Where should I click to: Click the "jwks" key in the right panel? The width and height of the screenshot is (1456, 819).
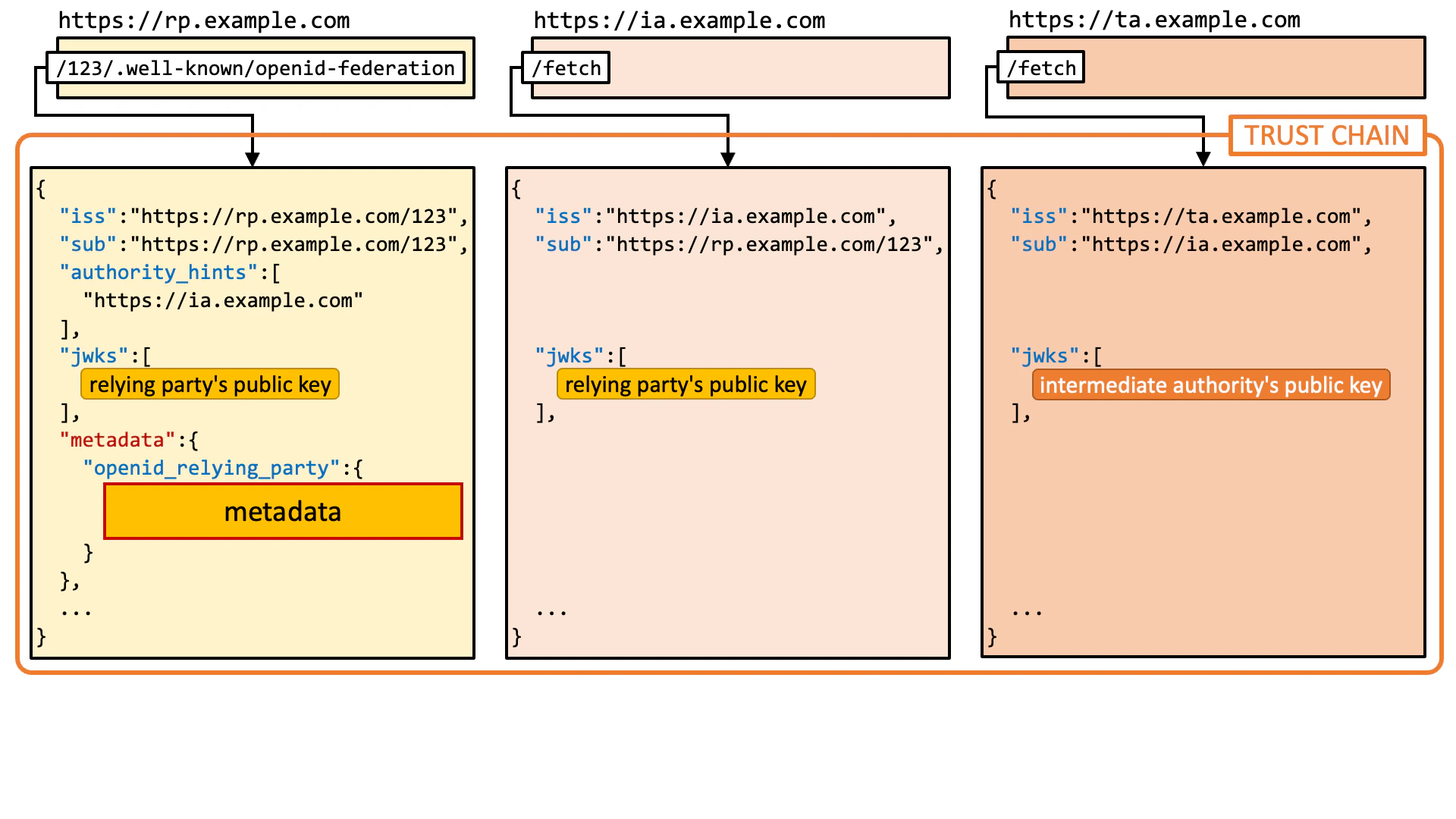tap(1043, 356)
